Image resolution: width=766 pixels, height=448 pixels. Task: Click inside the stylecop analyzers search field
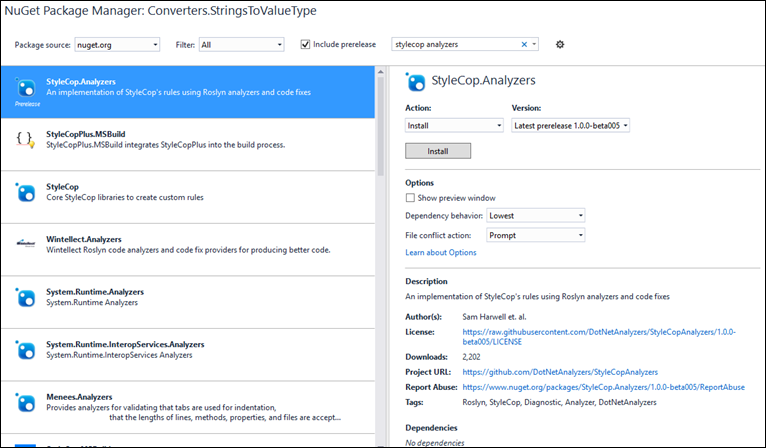click(455, 44)
